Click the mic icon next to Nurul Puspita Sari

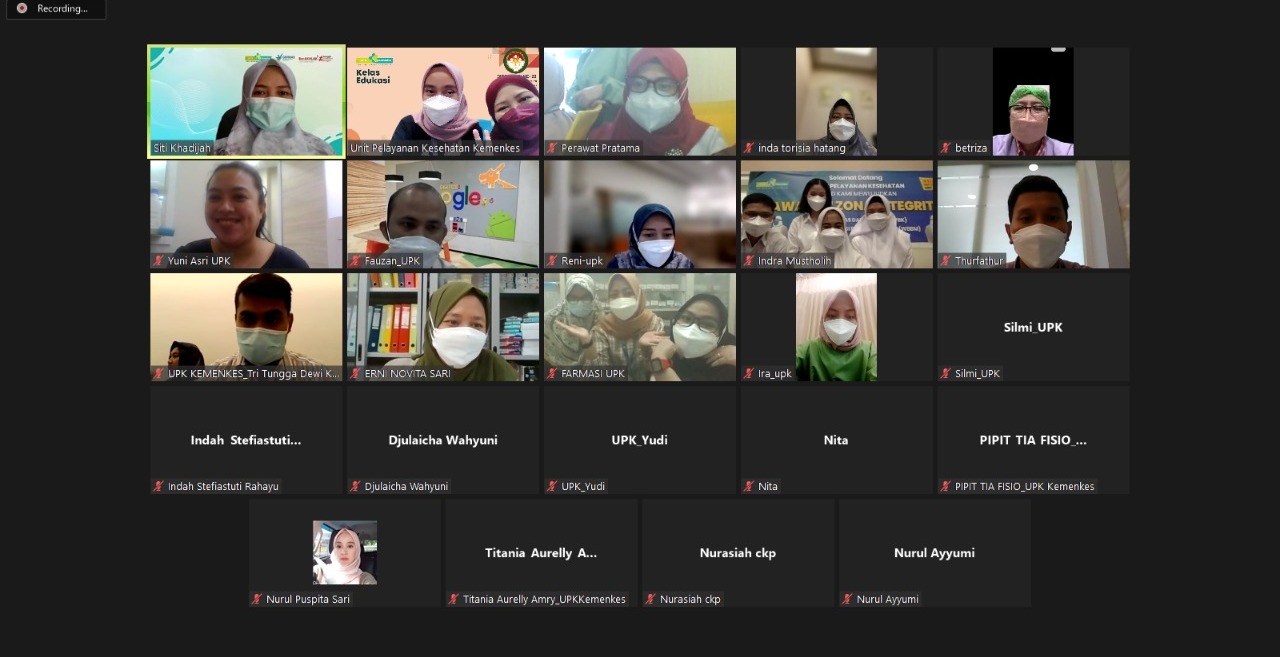pyautogui.click(x=256, y=600)
